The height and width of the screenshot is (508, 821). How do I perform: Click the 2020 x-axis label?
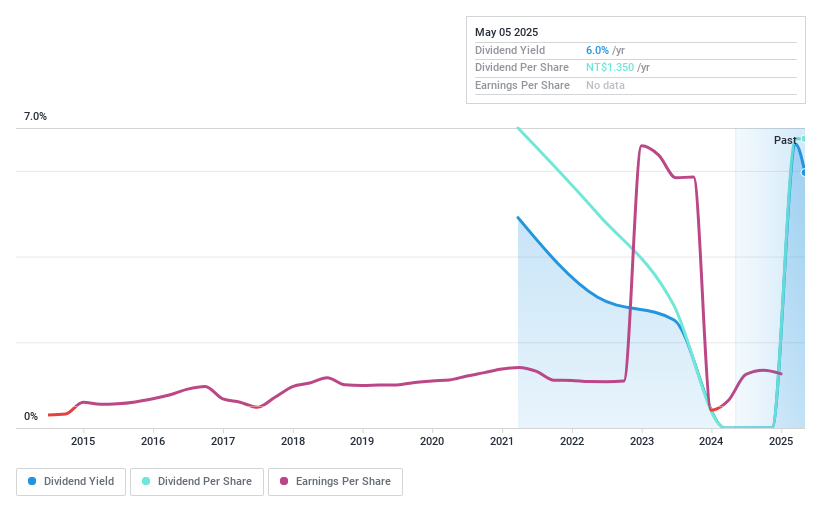click(x=432, y=441)
